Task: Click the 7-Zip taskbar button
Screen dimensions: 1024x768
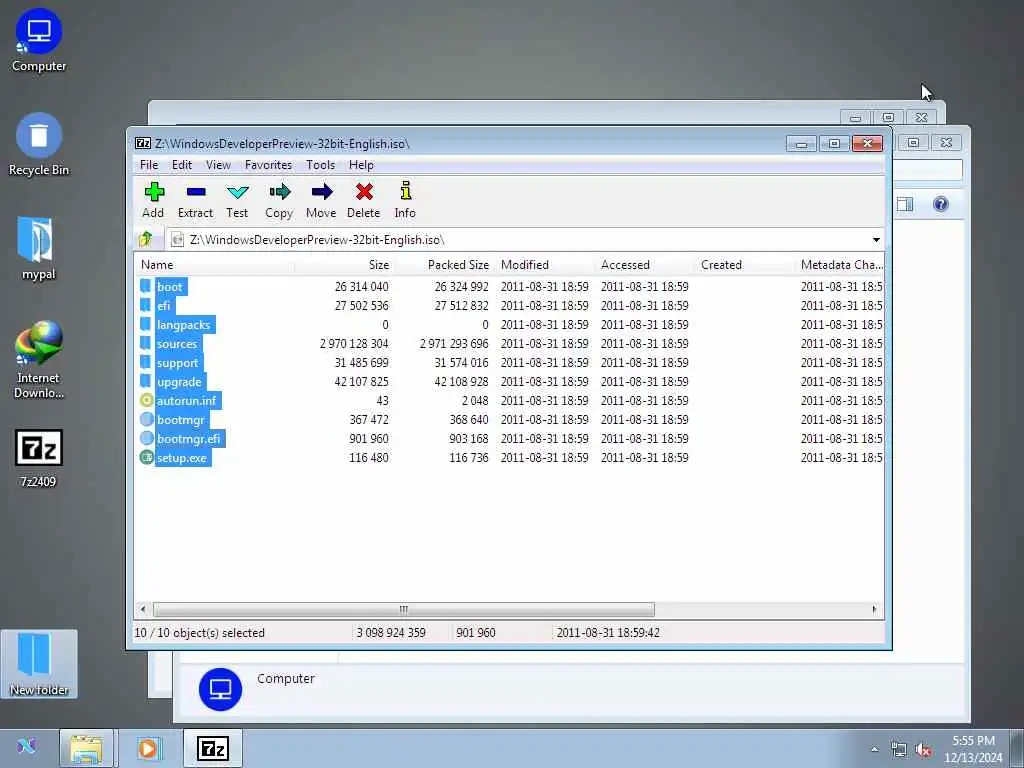Action: click(213, 748)
